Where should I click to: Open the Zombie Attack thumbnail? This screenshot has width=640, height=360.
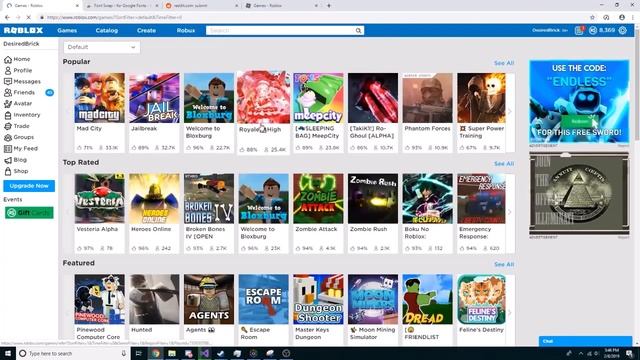(x=318, y=198)
